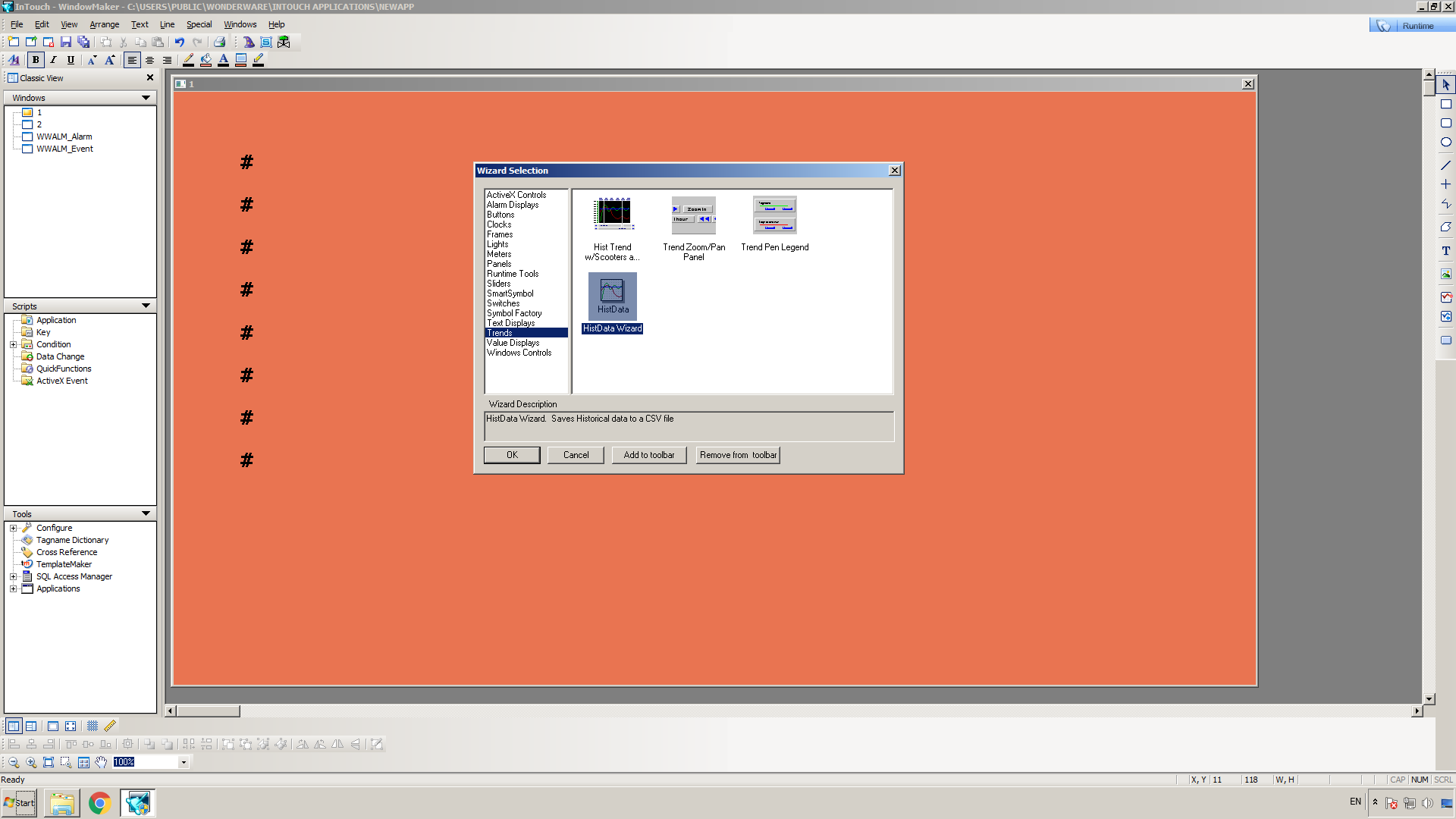Select the Pan hand tool
This screenshot has width=1456, height=819.
click(x=101, y=762)
